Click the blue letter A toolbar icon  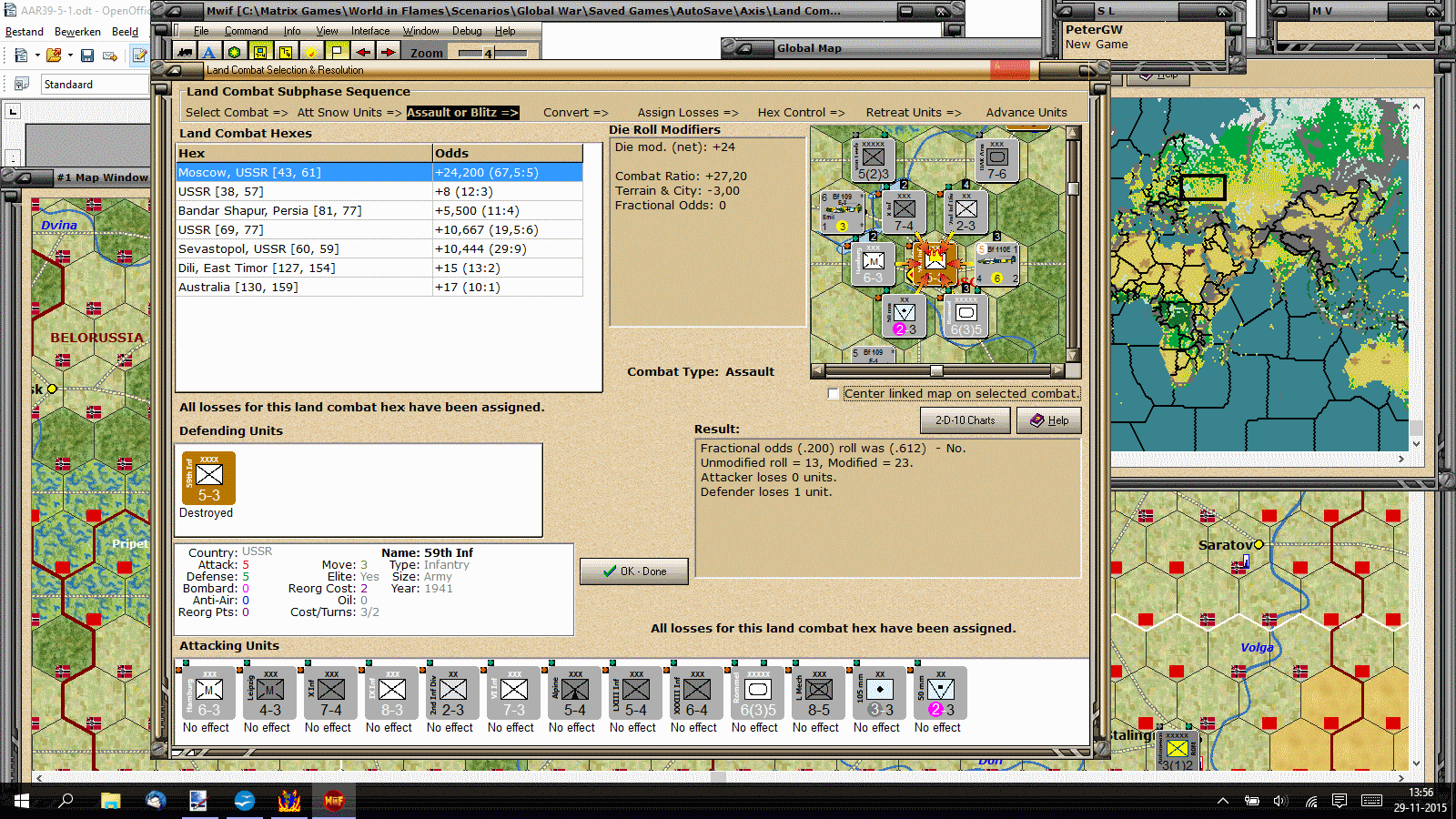(x=209, y=53)
